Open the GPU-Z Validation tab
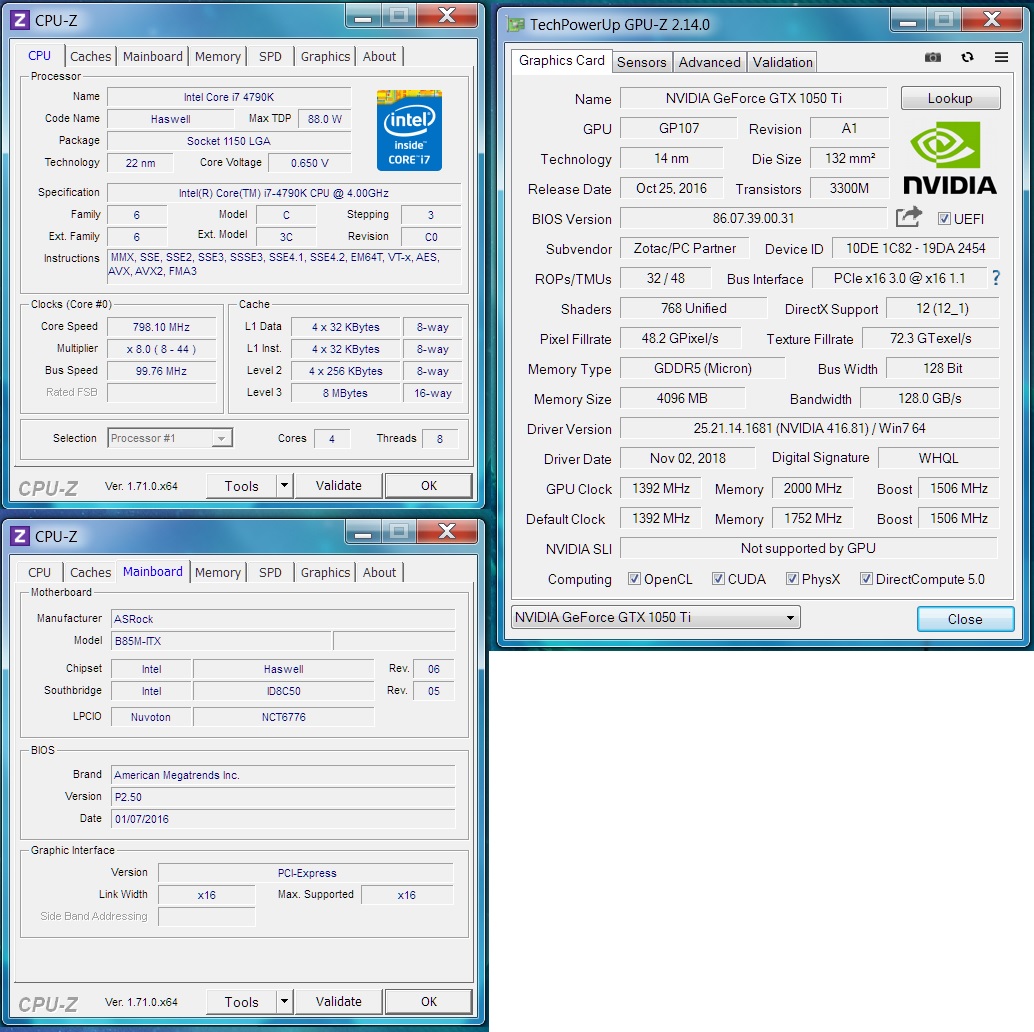The height and width of the screenshot is (1032, 1034). 783,62
